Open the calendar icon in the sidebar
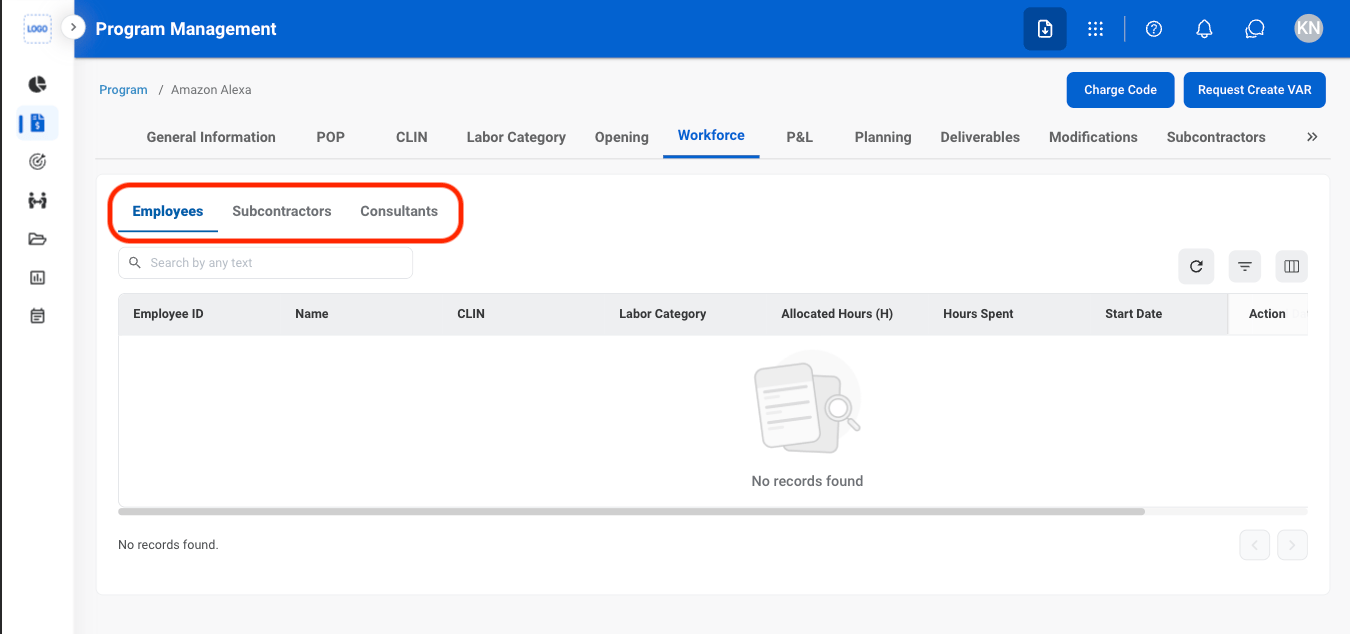Viewport: 1350px width, 634px height. (x=37, y=316)
